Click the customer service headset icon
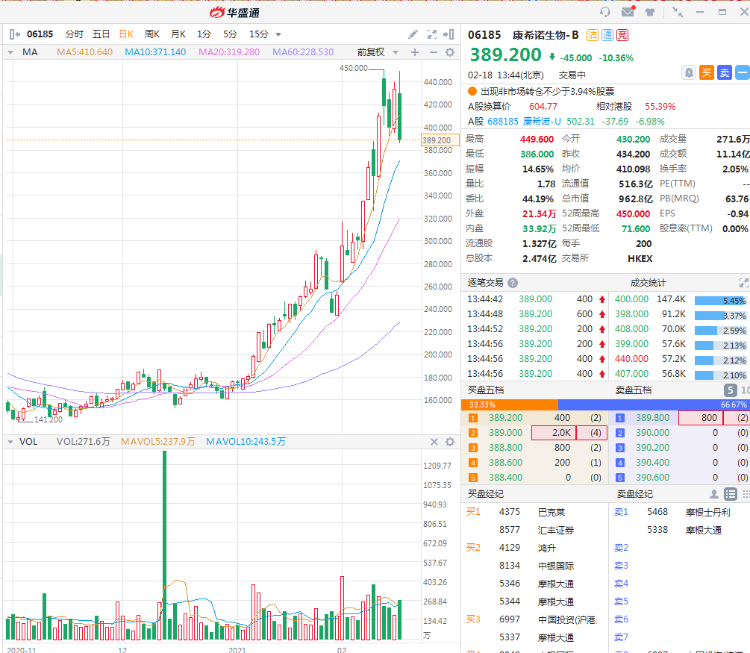The image size is (750, 653). (605, 12)
